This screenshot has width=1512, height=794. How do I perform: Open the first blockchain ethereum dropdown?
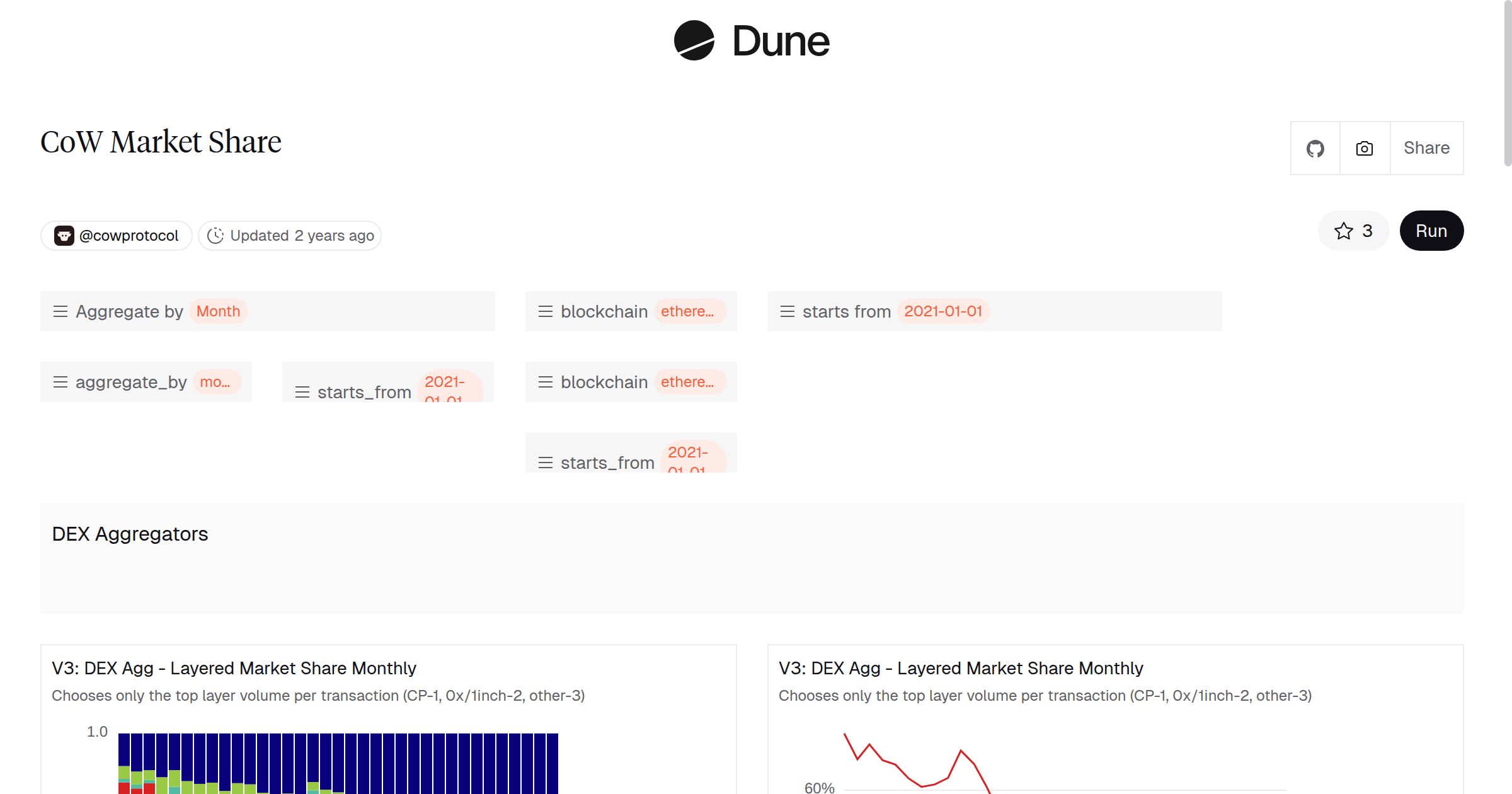click(687, 311)
